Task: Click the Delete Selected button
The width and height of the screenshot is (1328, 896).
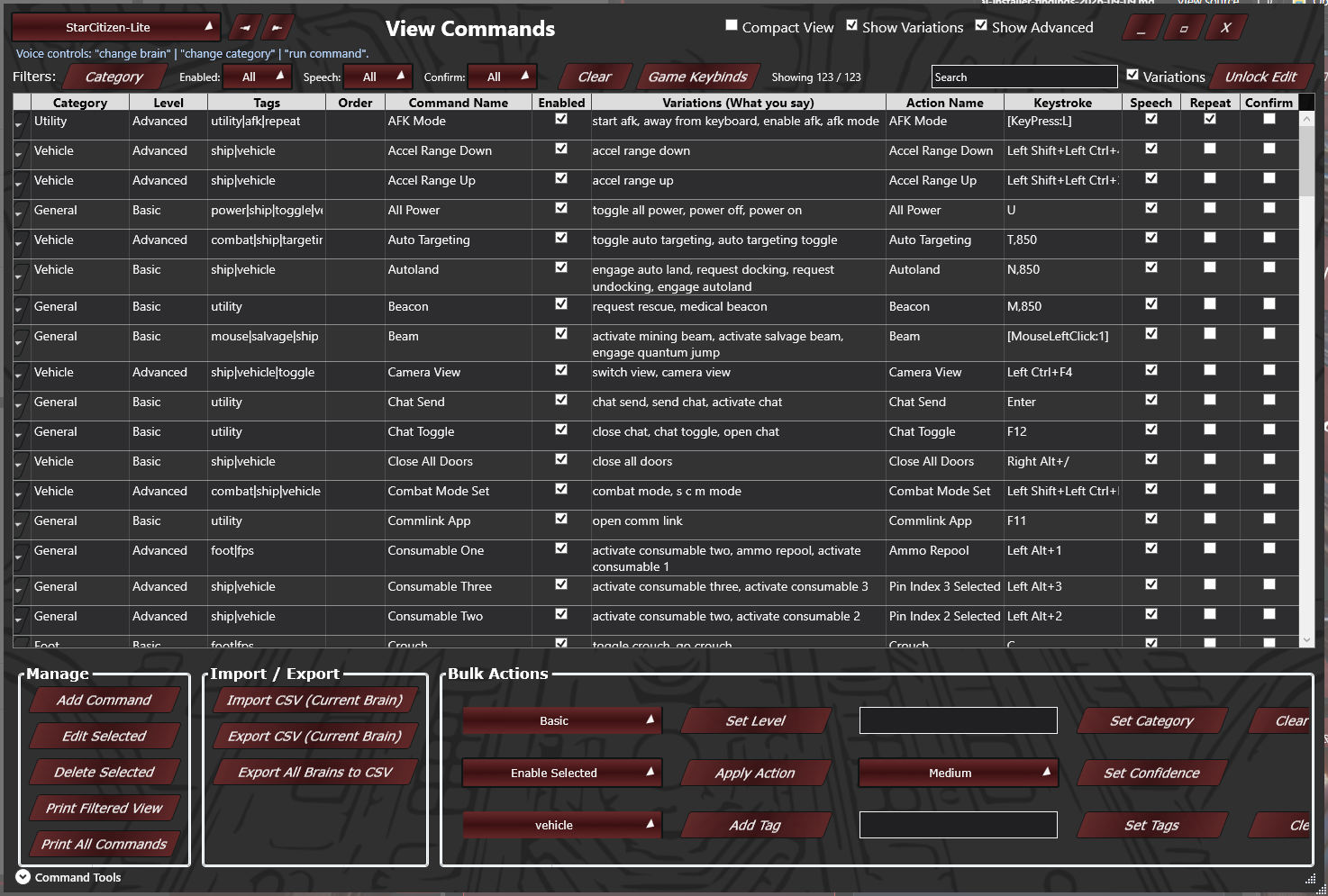Action: pos(105,772)
